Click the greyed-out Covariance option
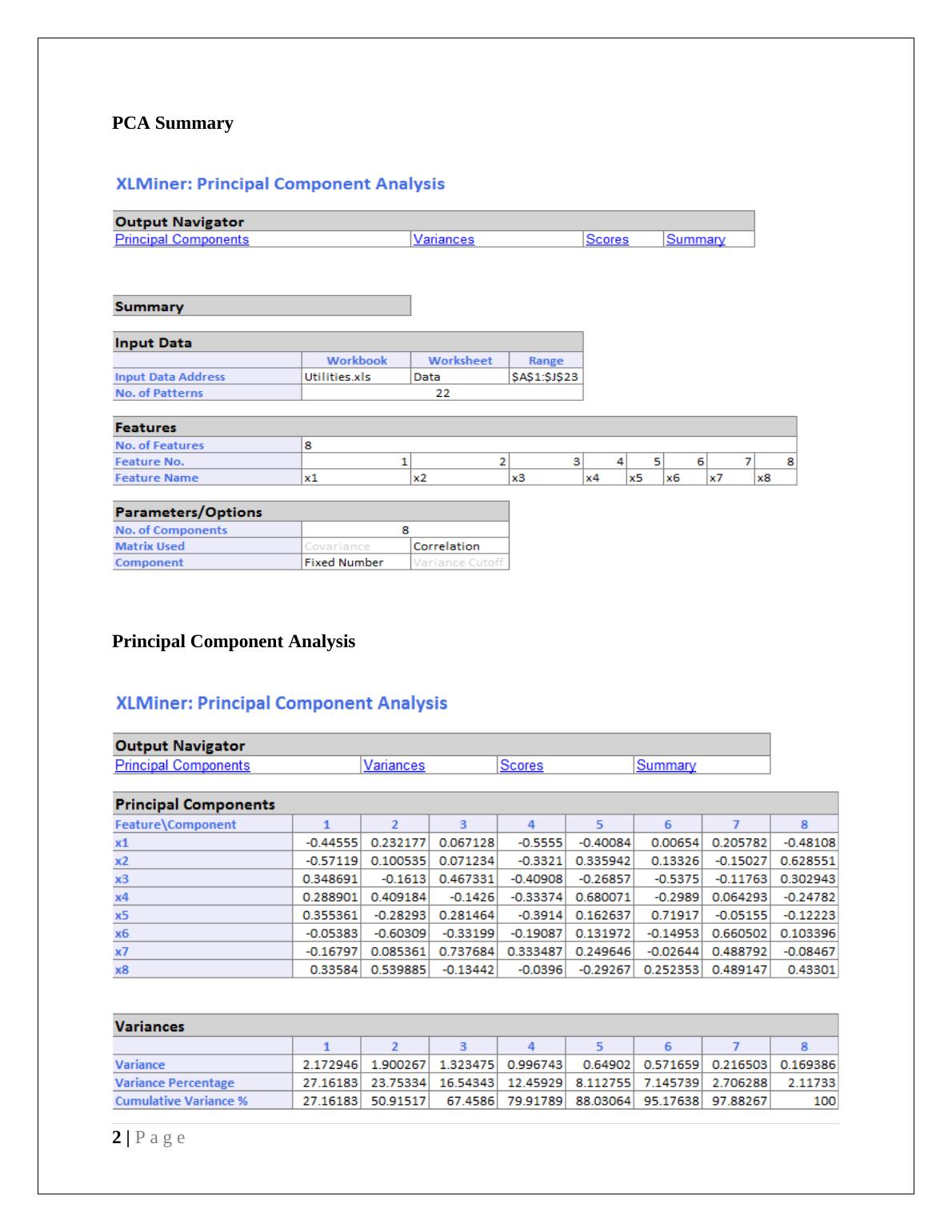 [337, 546]
